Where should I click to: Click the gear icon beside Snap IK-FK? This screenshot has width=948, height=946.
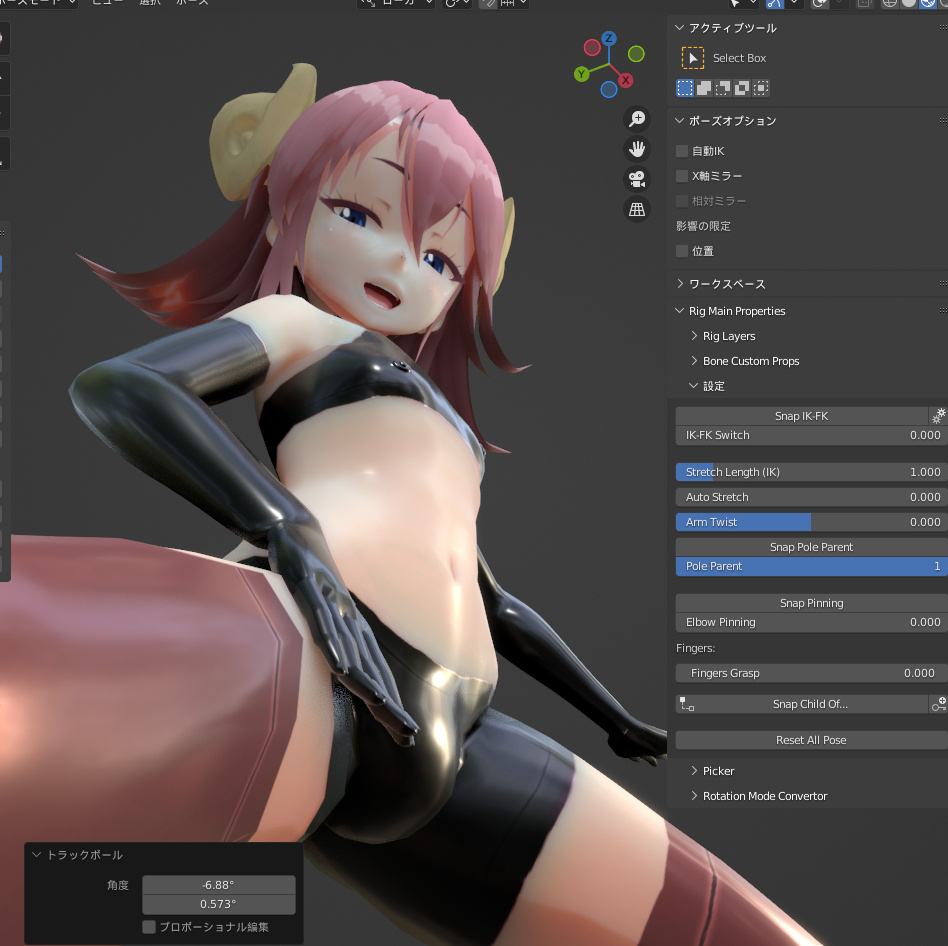click(x=938, y=416)
